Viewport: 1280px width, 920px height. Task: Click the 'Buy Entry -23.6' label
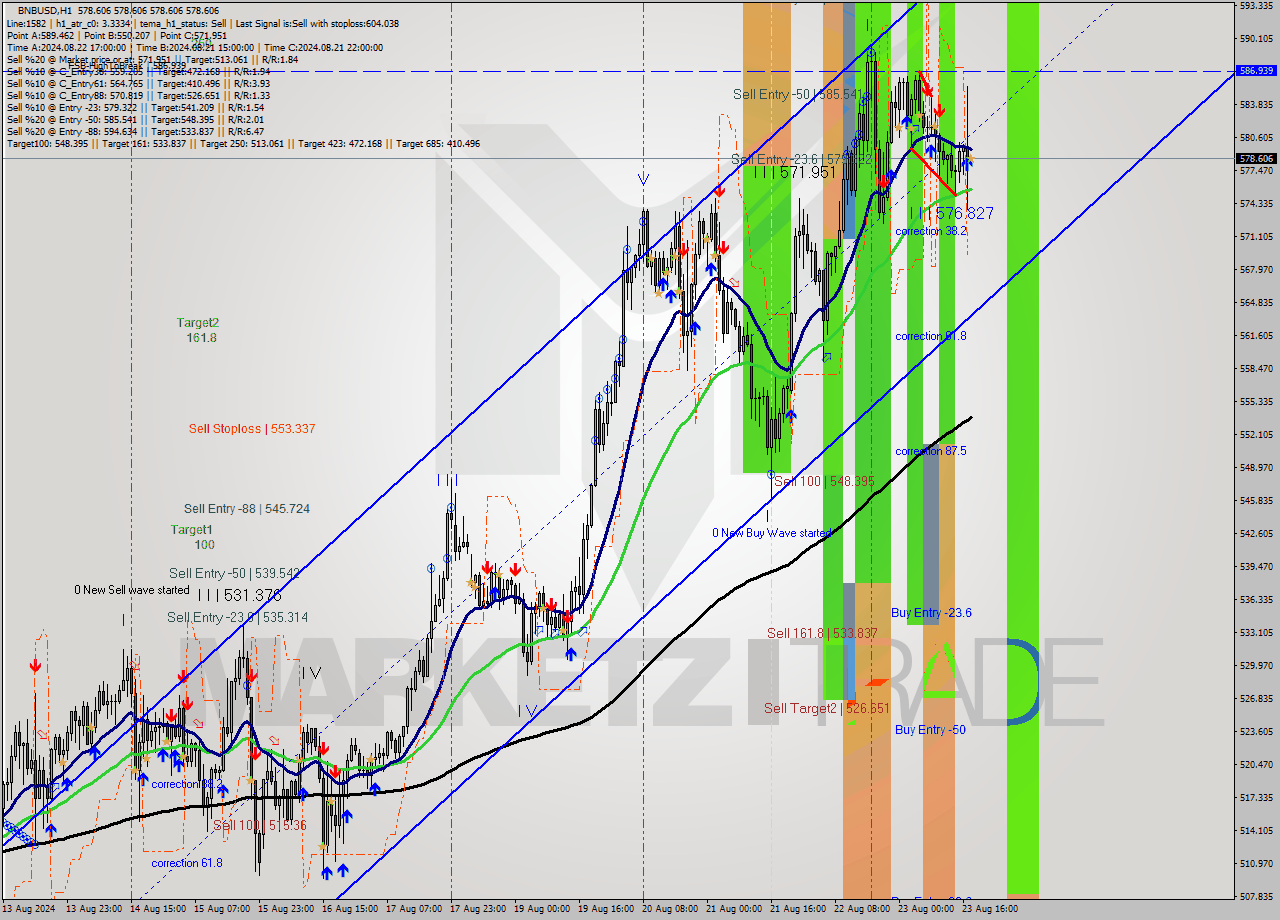[x=931, y=613]
